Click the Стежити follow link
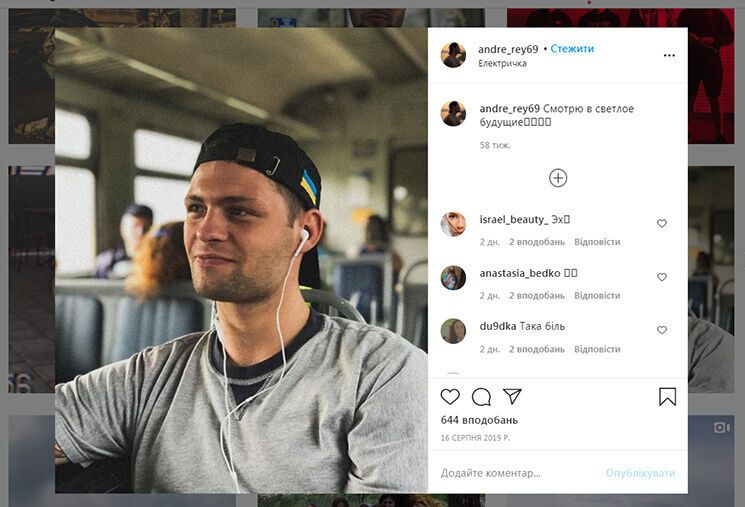The width and height of the screenshot is (745, 507). [572, 49]
